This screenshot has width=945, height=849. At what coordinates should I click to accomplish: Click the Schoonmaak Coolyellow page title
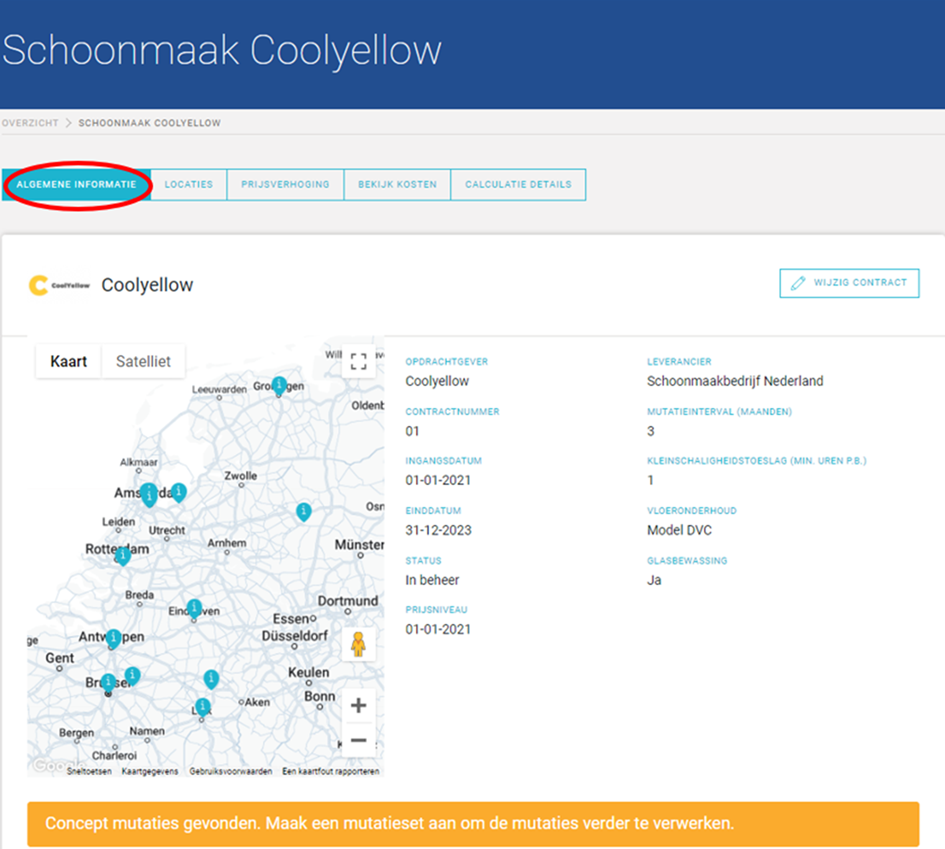coord(222,50)
